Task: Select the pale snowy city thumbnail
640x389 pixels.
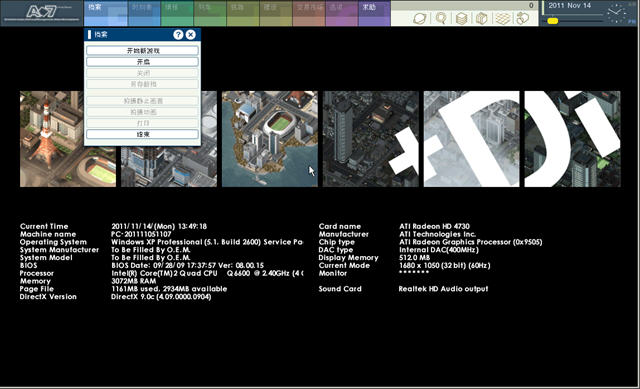Action: coord(471,139)
